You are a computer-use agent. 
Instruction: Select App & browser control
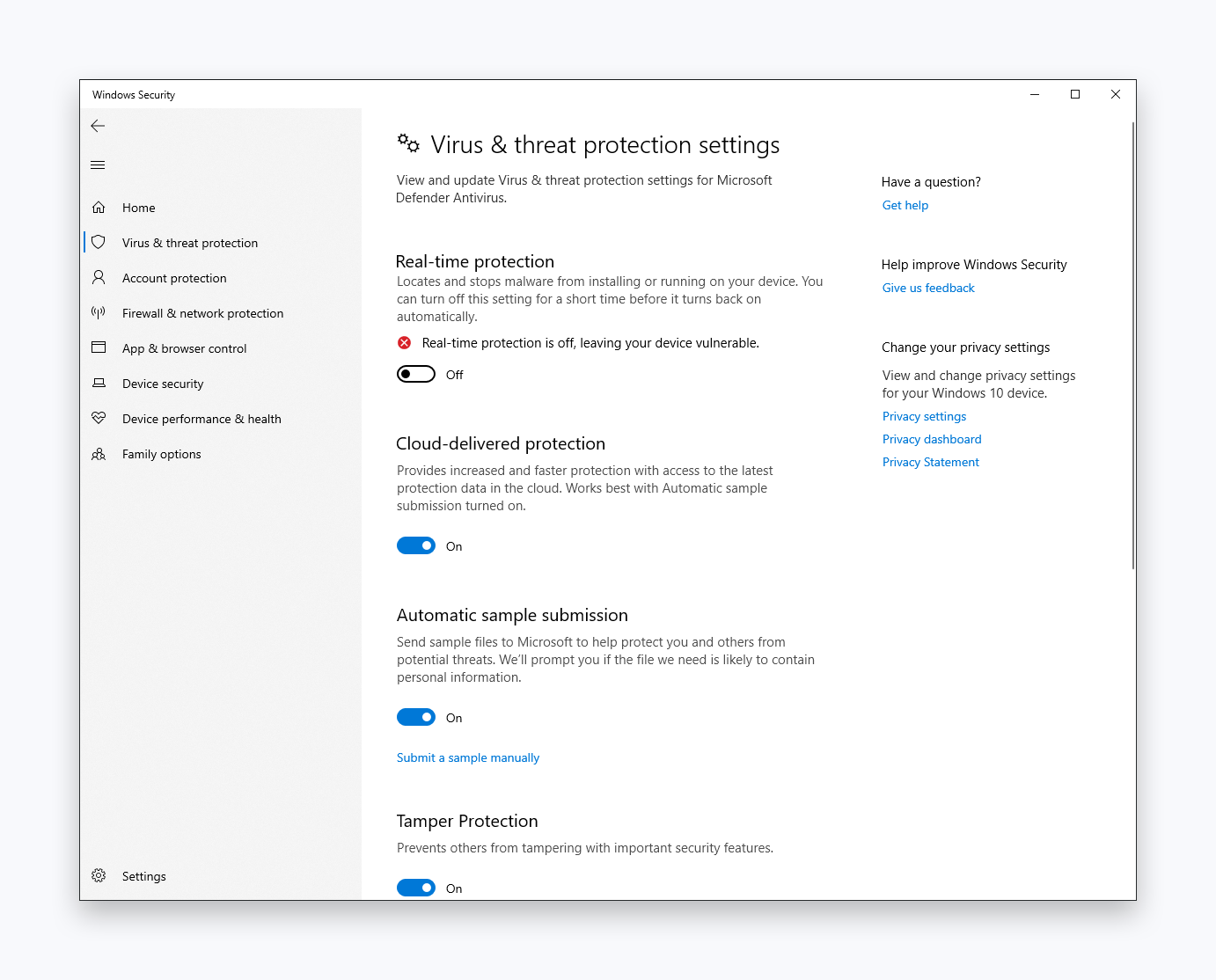(x=223, y=348)
